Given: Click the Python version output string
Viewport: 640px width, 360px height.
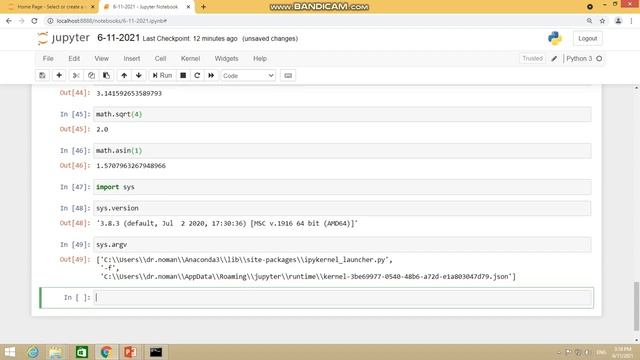Looking at the screenshot, I should (227, 223).
